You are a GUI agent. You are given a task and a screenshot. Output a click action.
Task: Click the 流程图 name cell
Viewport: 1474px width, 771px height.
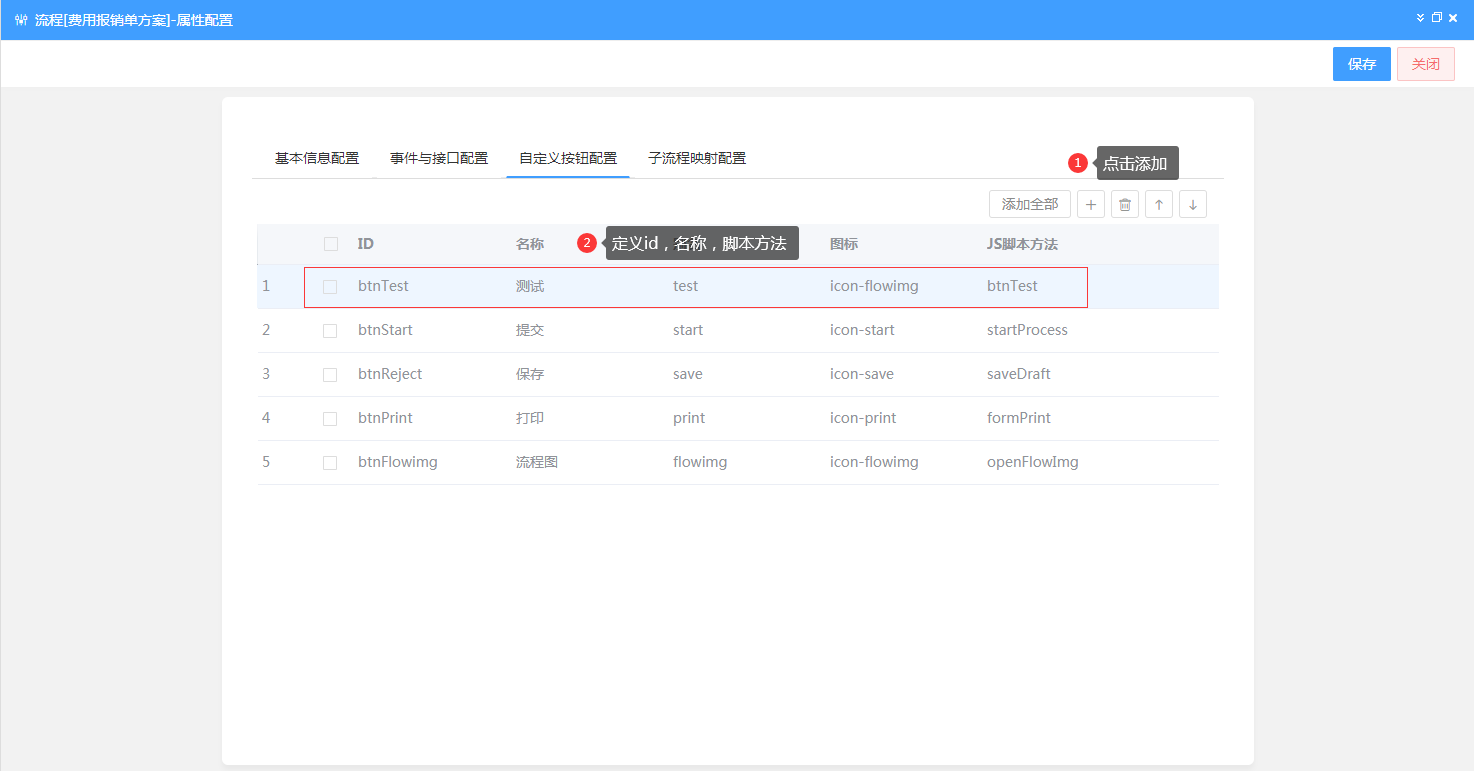(x=537, y=462)
